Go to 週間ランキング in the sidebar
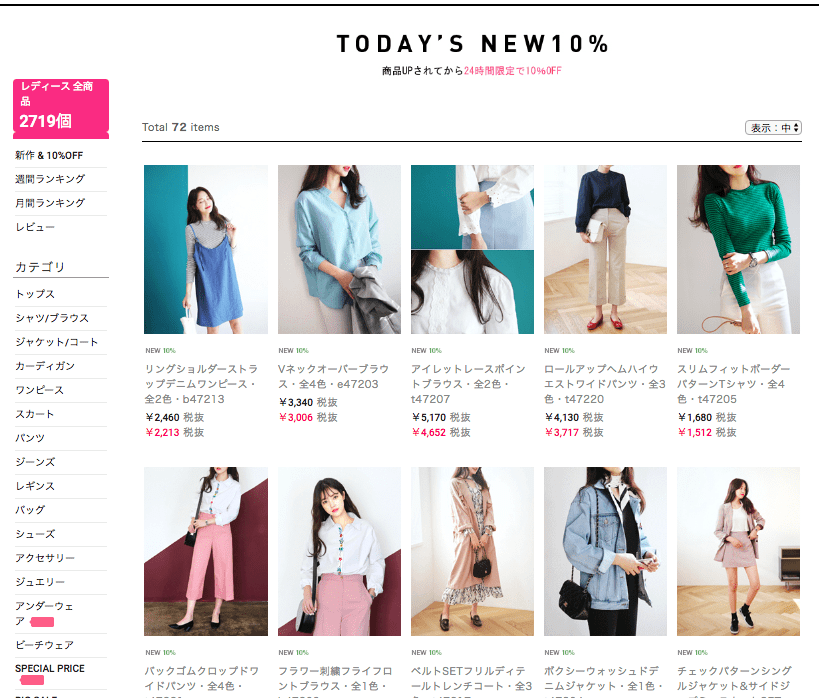The image size is (819, 698). (50, 179)
